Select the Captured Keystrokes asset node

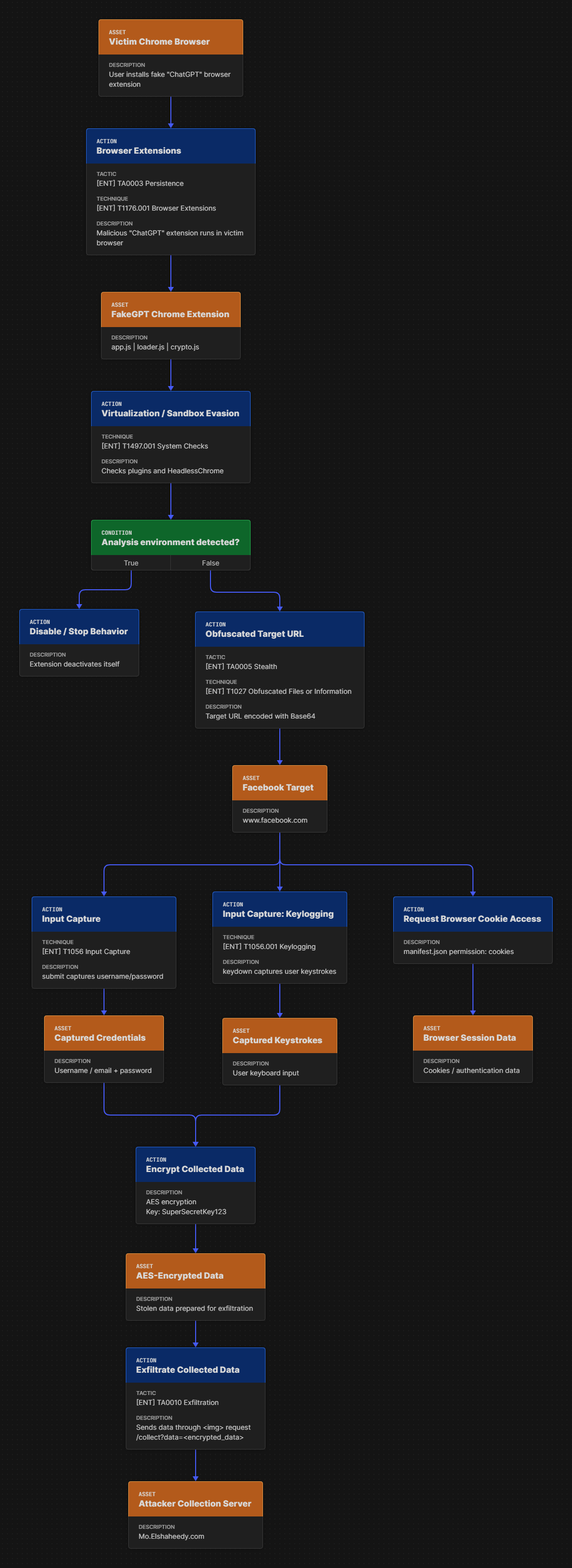(x=279, y=1051)
